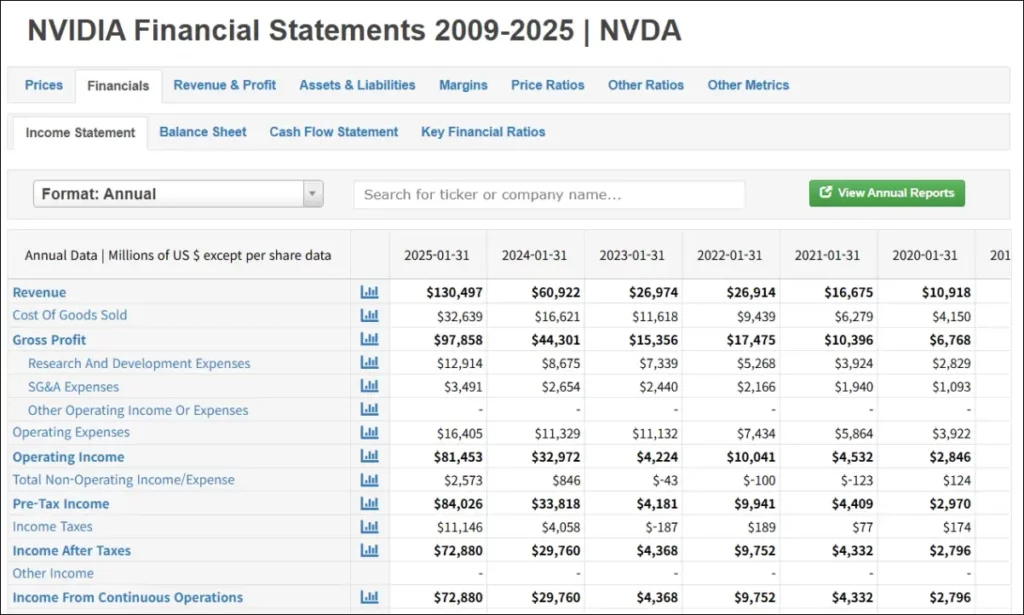
Task: Click the 2021-01-31 column header
Action: coord(827,255)
